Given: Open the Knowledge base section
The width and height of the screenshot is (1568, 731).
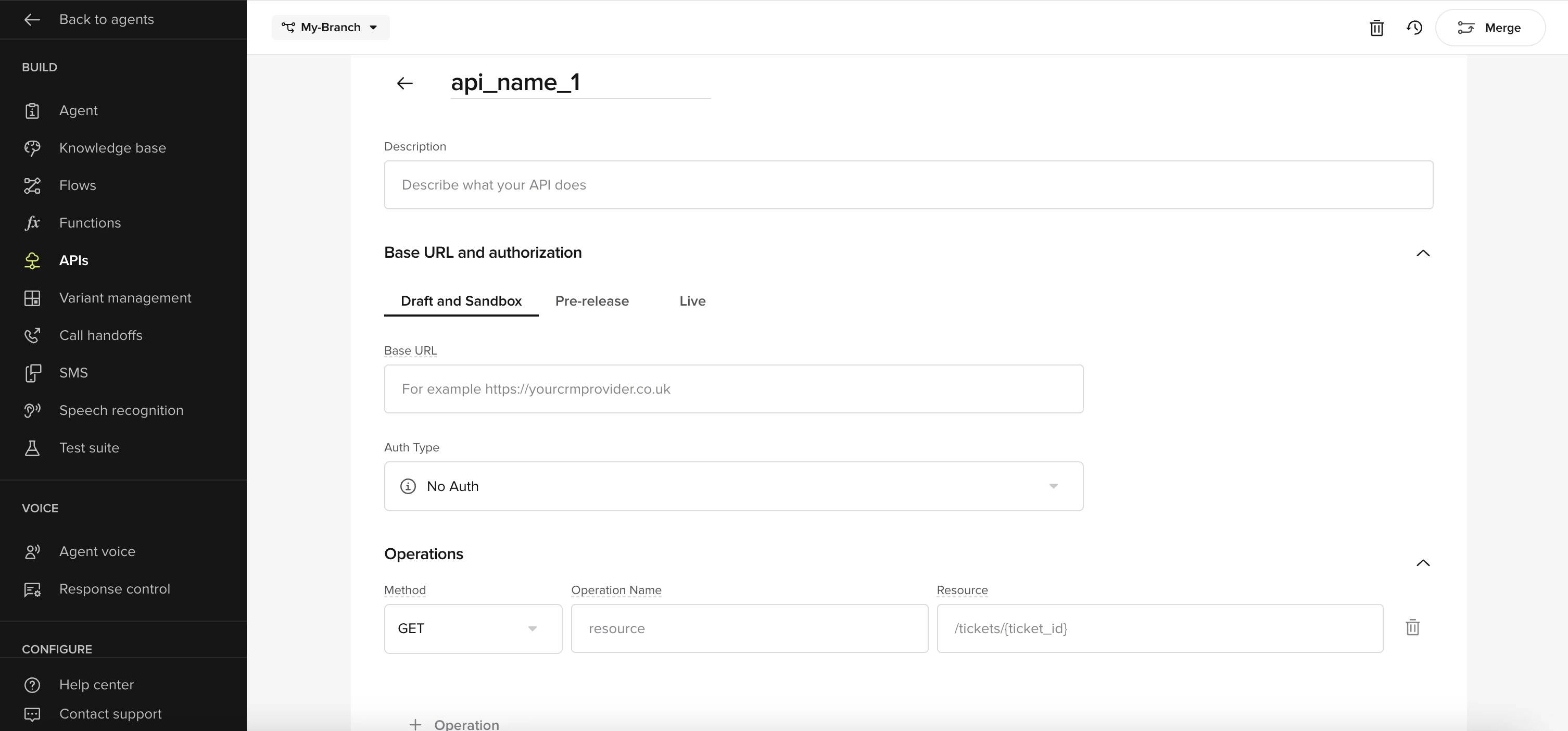Looking at the screenshot, I should (x=112, y=147).
